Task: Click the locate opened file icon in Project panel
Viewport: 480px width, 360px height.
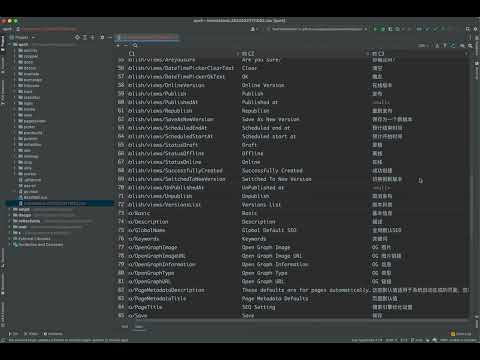Action: [x=77, y=37]
